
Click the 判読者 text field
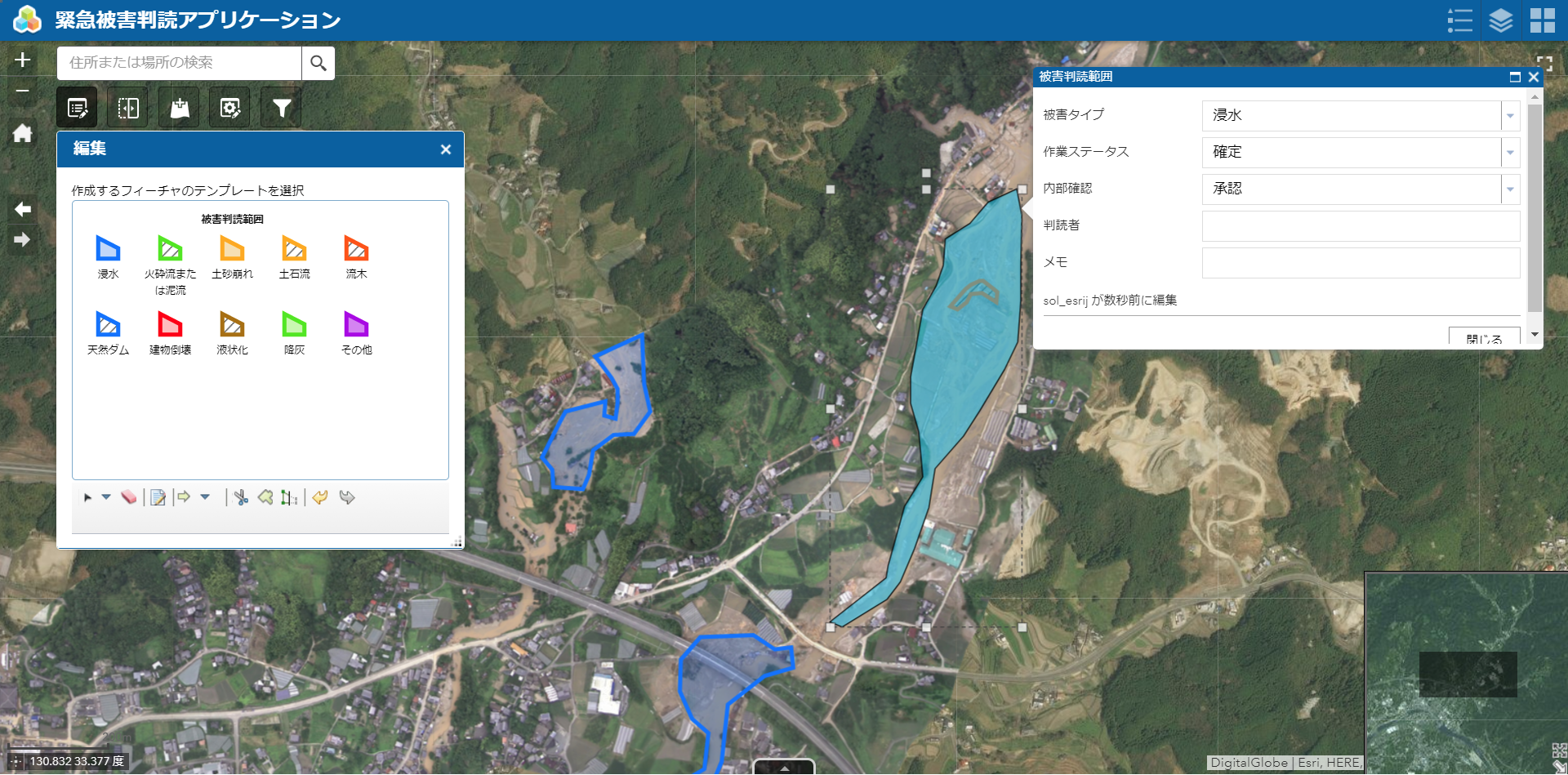pos(1360,226)
